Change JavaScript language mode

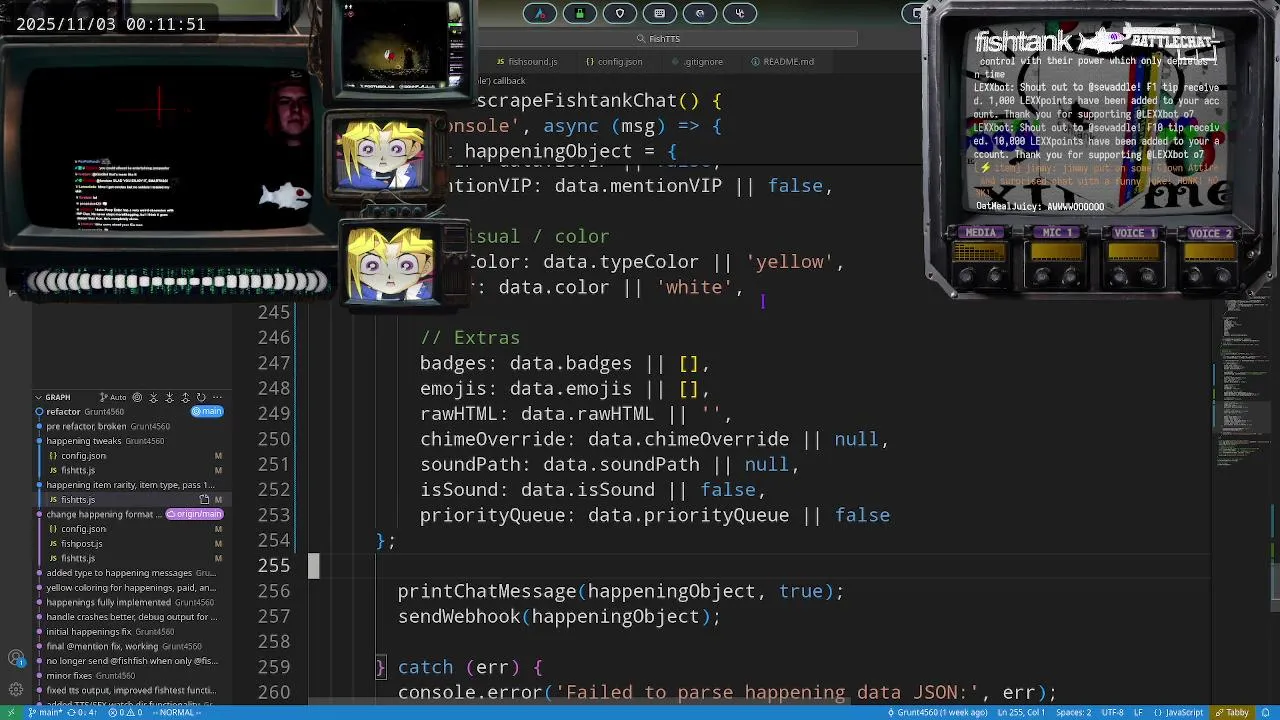(1179, 713)
